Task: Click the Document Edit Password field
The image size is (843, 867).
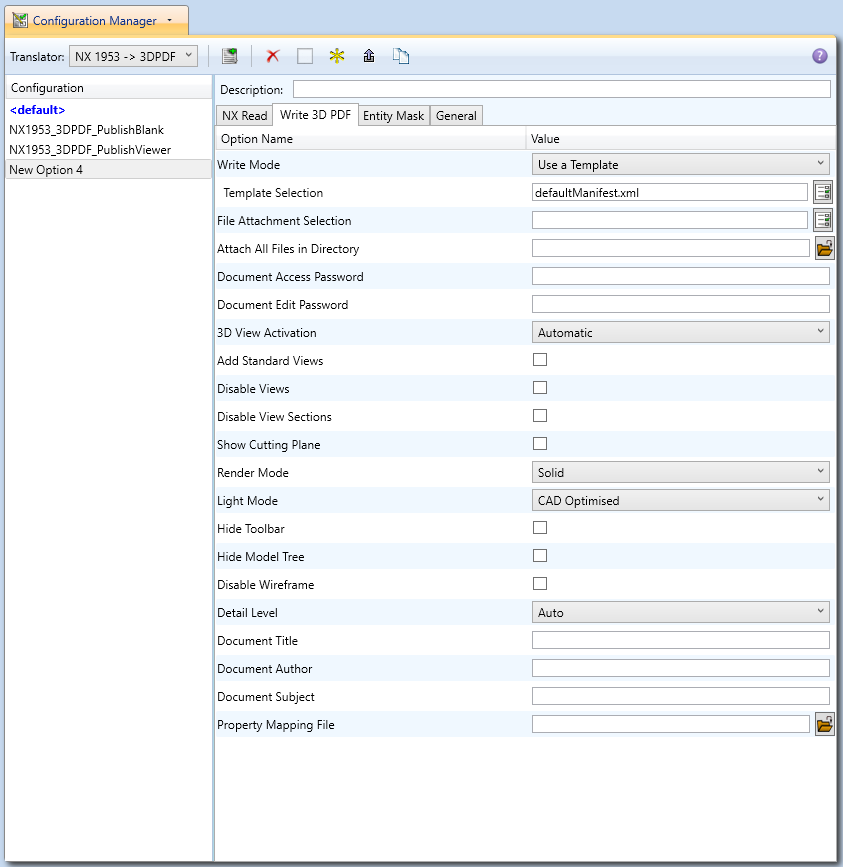Action: (680, 304)
